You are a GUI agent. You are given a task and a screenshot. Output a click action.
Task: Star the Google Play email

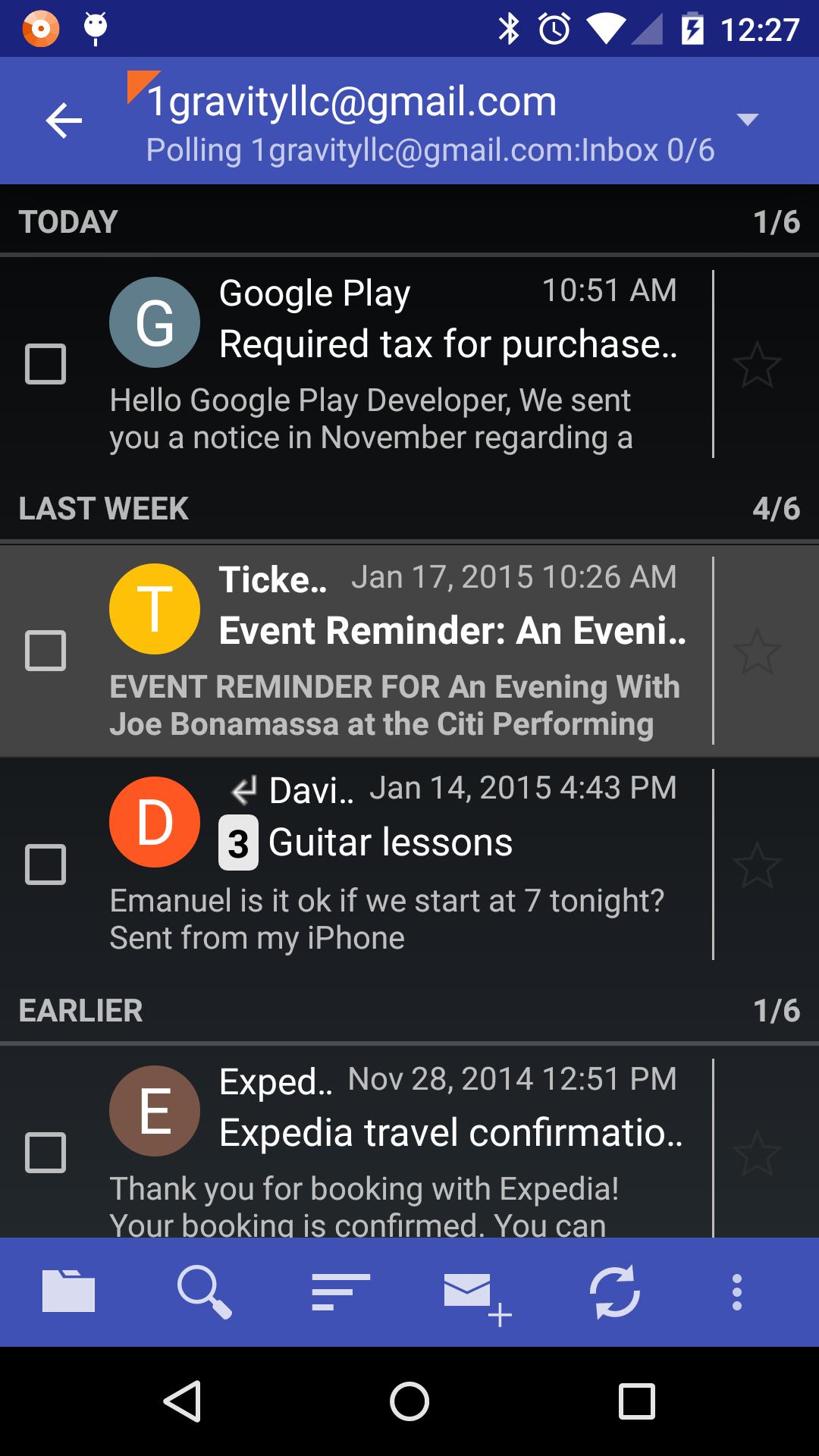(757, 365)
